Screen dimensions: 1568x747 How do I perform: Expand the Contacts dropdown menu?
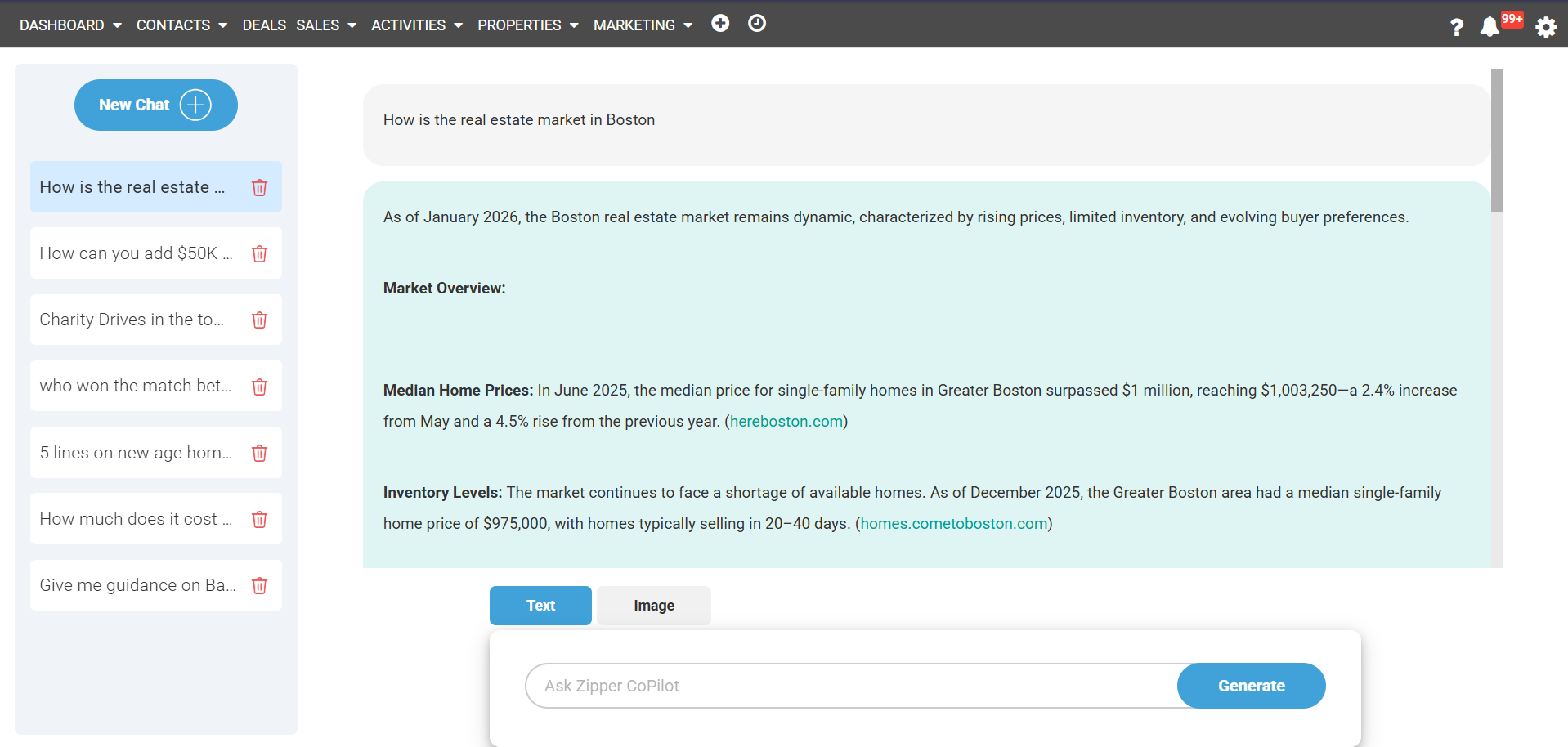click(181, 25)
